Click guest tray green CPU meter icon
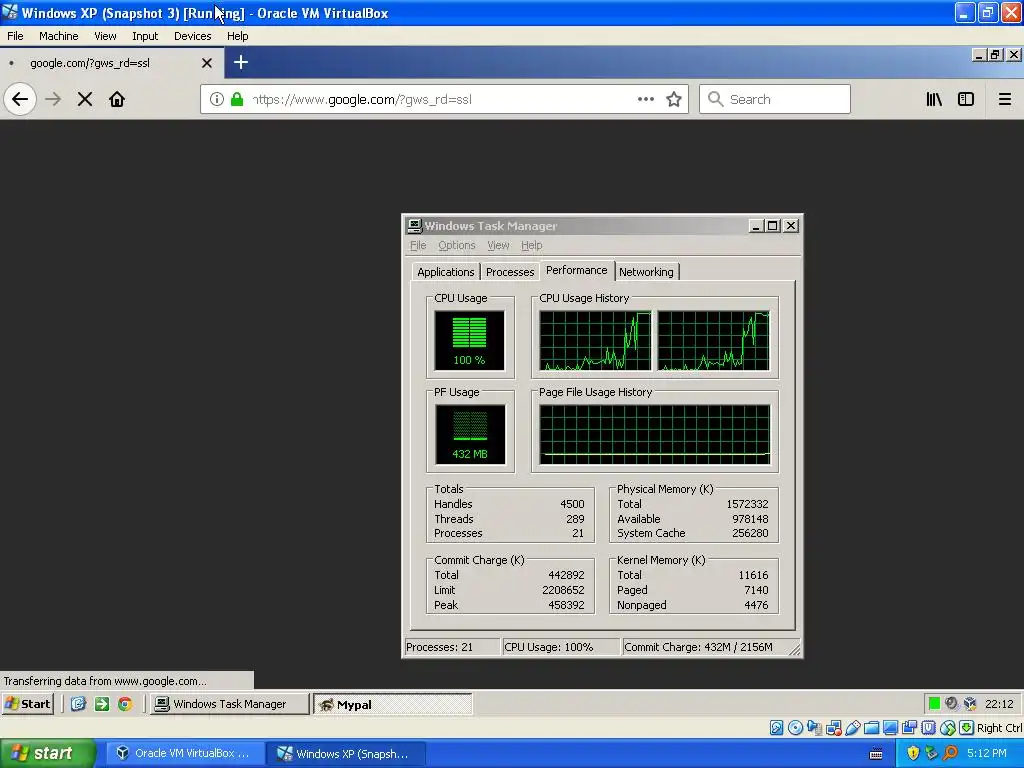 [x=934, y=703]
